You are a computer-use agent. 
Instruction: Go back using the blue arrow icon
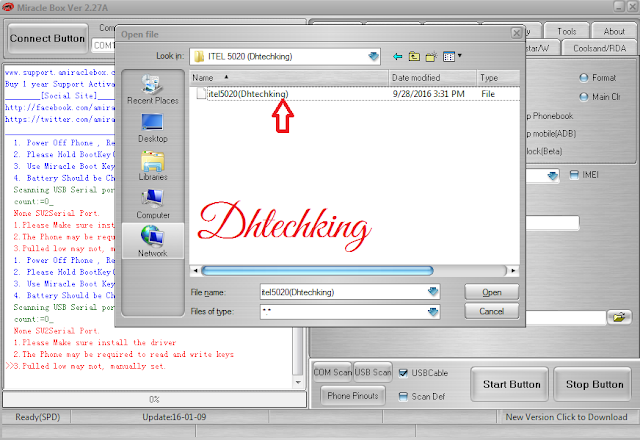[398, 56]
